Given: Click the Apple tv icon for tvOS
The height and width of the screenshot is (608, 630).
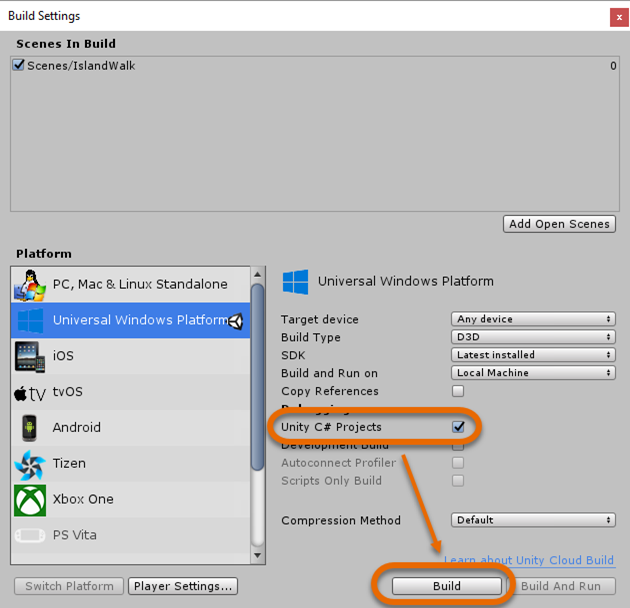Looking at the screenshot, I should point(30,393).
